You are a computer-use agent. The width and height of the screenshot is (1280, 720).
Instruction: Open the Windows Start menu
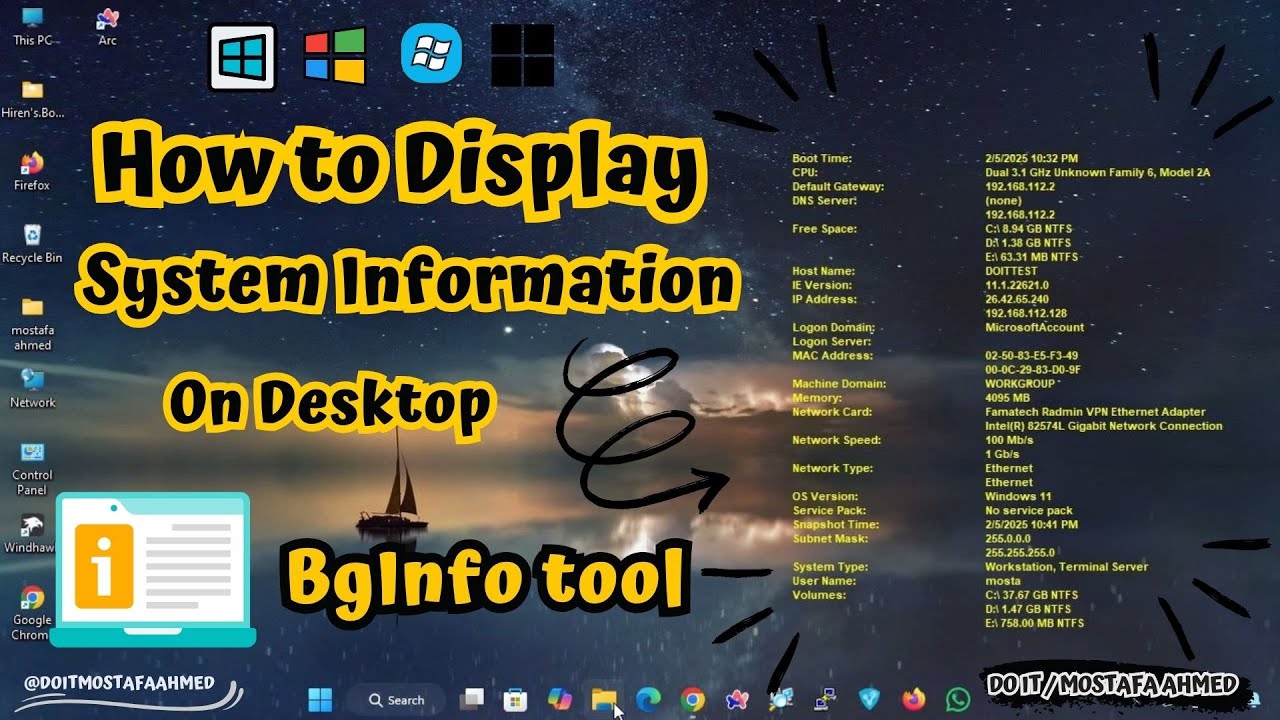click(x=321, y=699)
